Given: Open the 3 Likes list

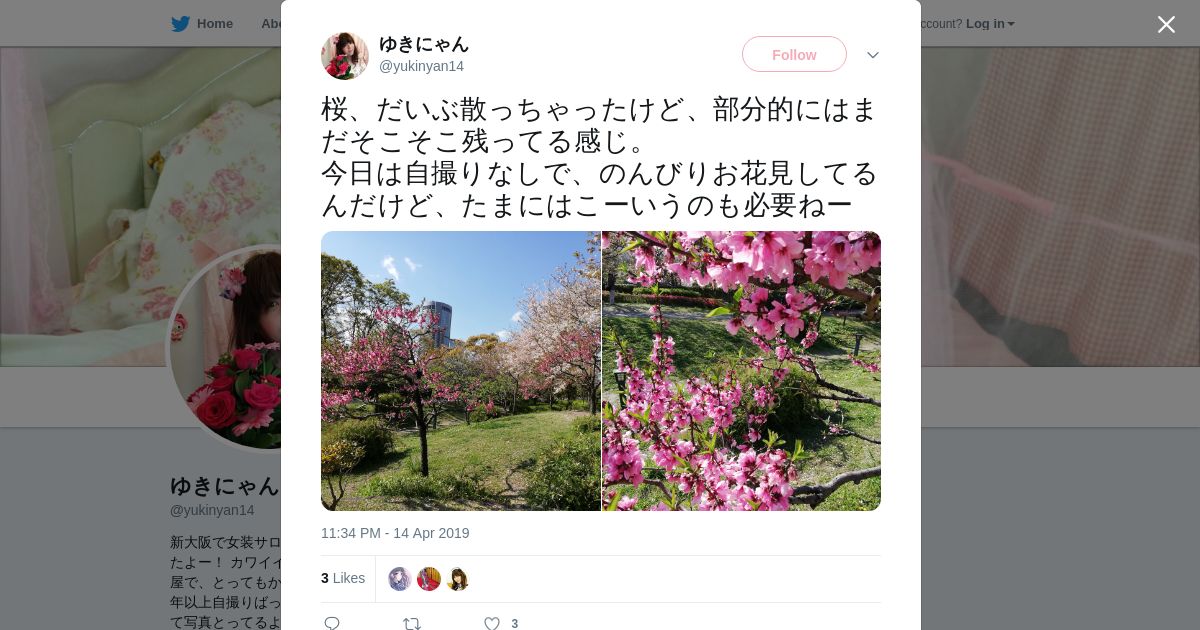Looking at the screenshot, I should [x=343, y=578].
